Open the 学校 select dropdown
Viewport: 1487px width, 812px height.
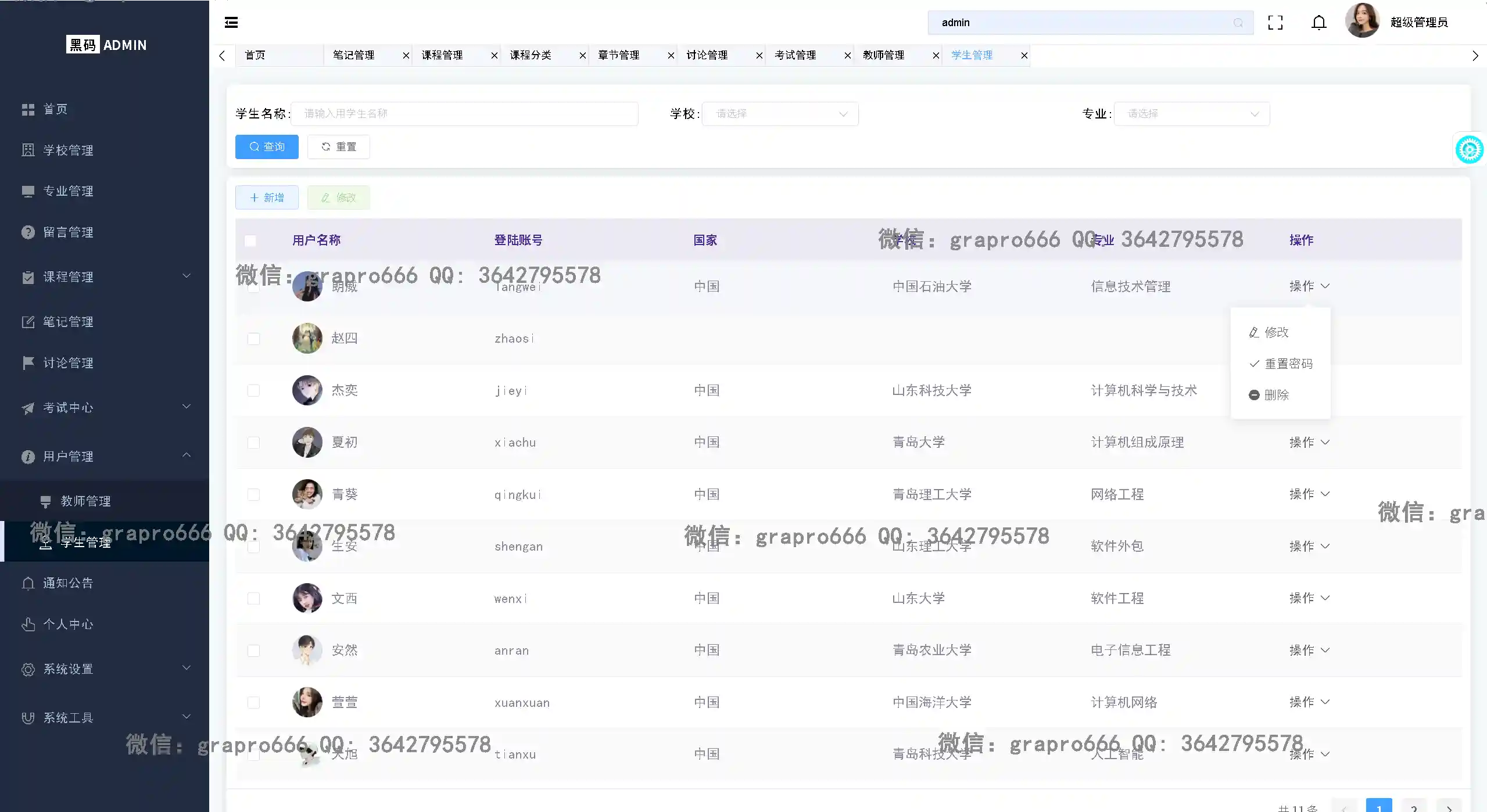tap(779, 114)
